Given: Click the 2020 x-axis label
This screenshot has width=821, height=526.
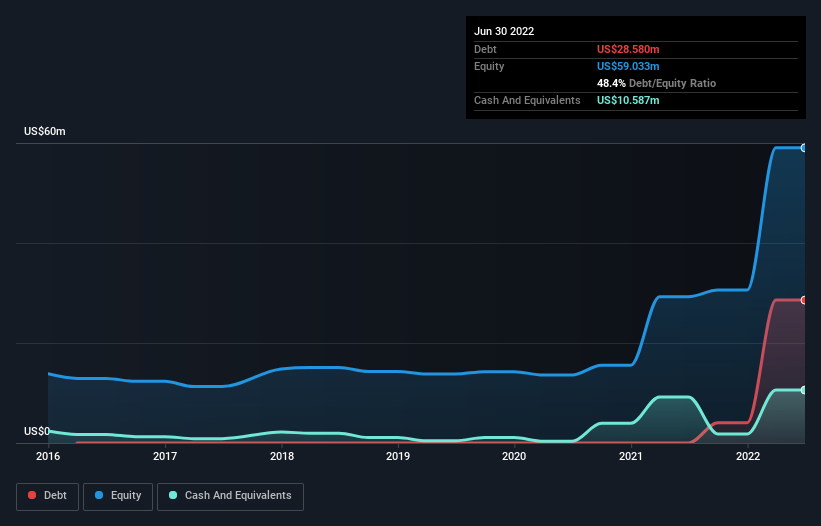Looking at the screenshot, I should point(514,456).
